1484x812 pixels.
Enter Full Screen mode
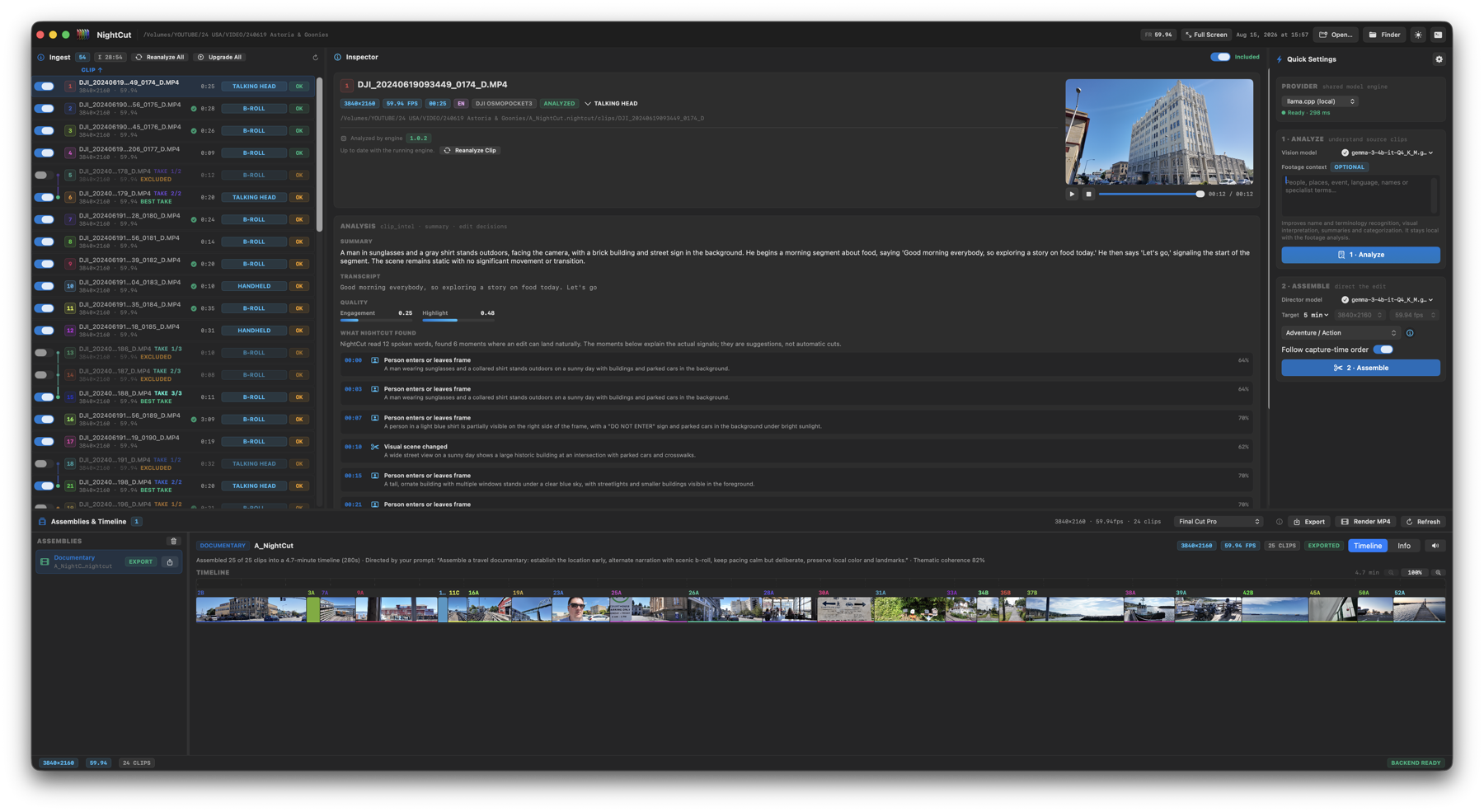[x=1206, y=35]
